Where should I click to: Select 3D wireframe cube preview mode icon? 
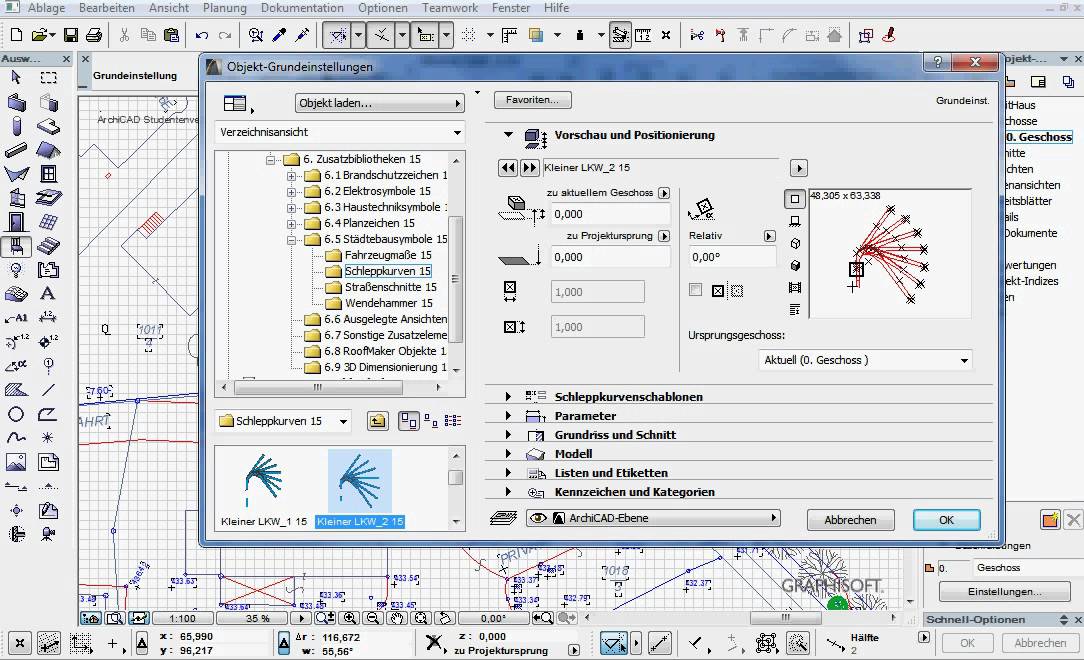click(x=795, y=243)
